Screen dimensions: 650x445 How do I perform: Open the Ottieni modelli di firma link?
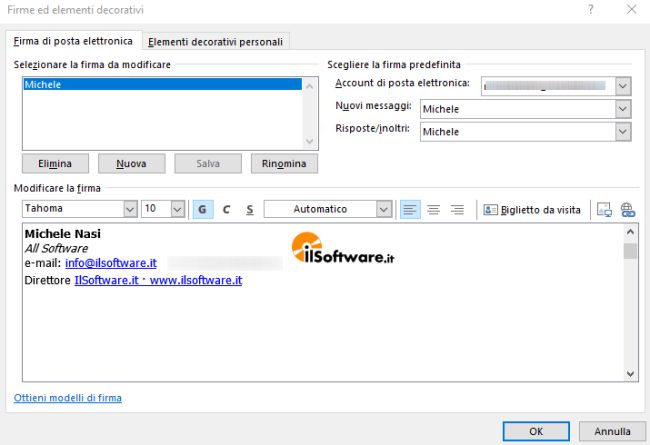[x=68, y=398]
